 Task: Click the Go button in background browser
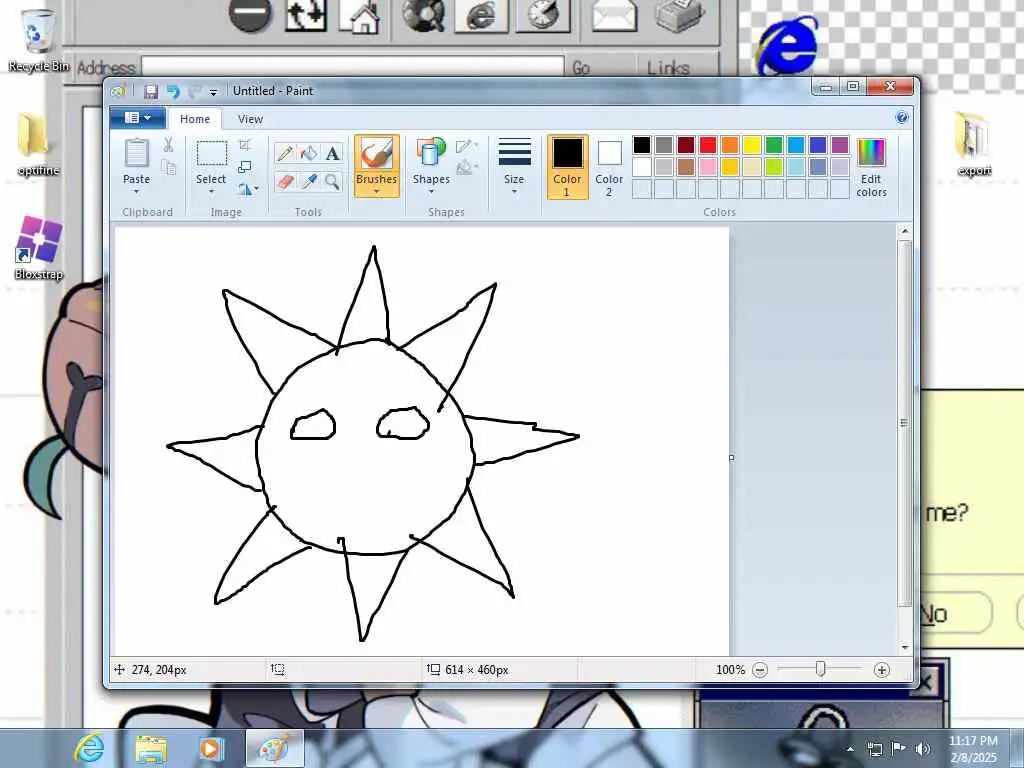click(581, 67)
